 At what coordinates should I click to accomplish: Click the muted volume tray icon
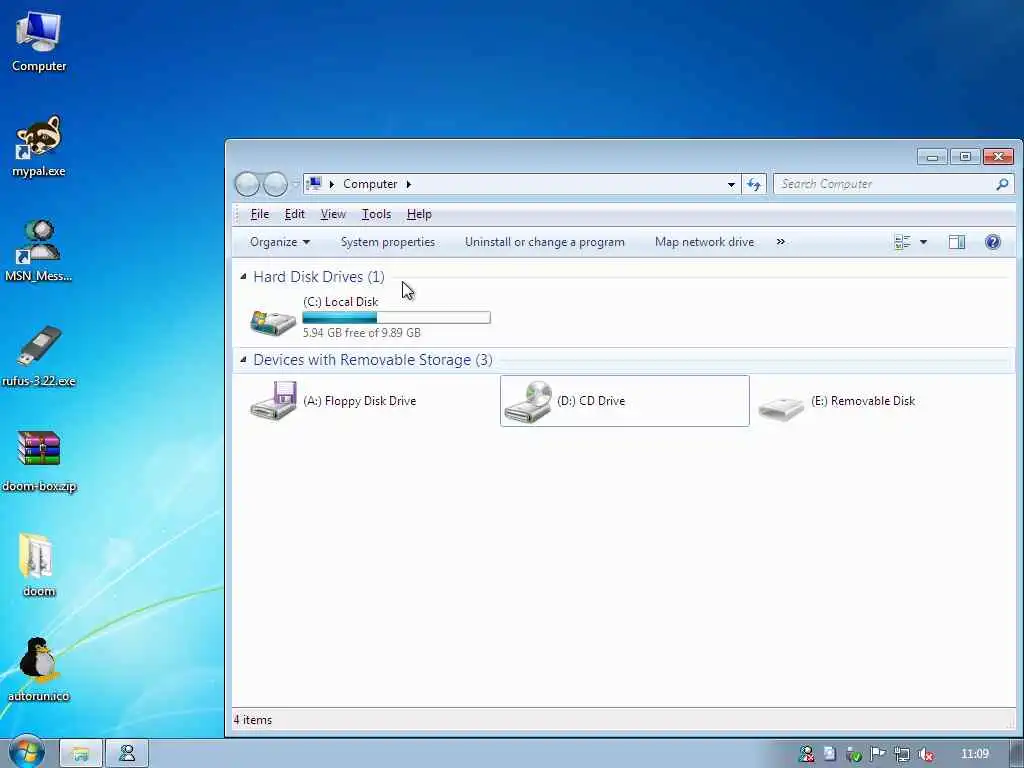925,754
